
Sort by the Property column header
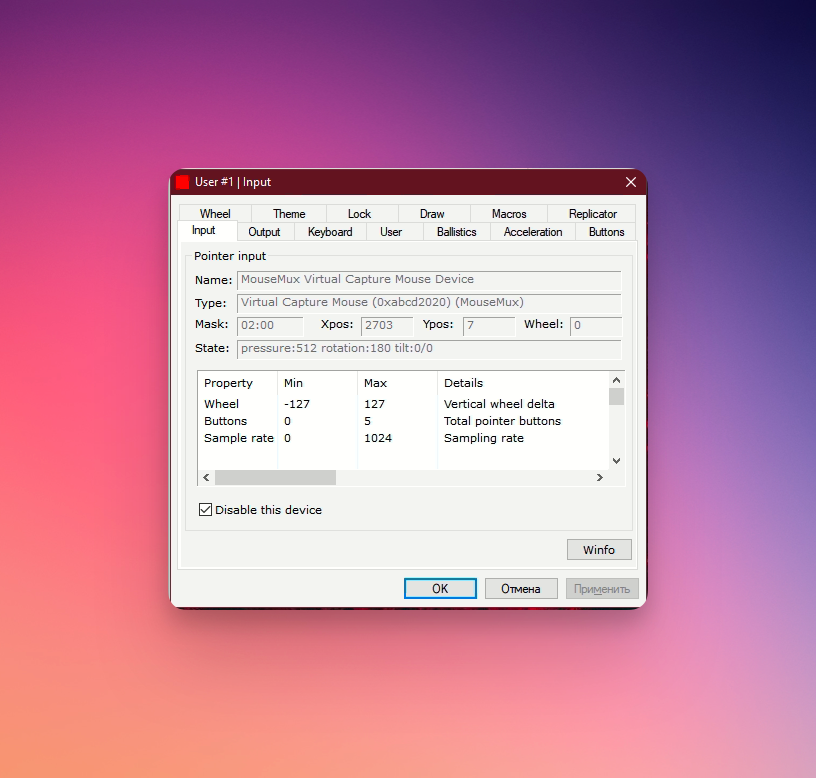point(238,383)
